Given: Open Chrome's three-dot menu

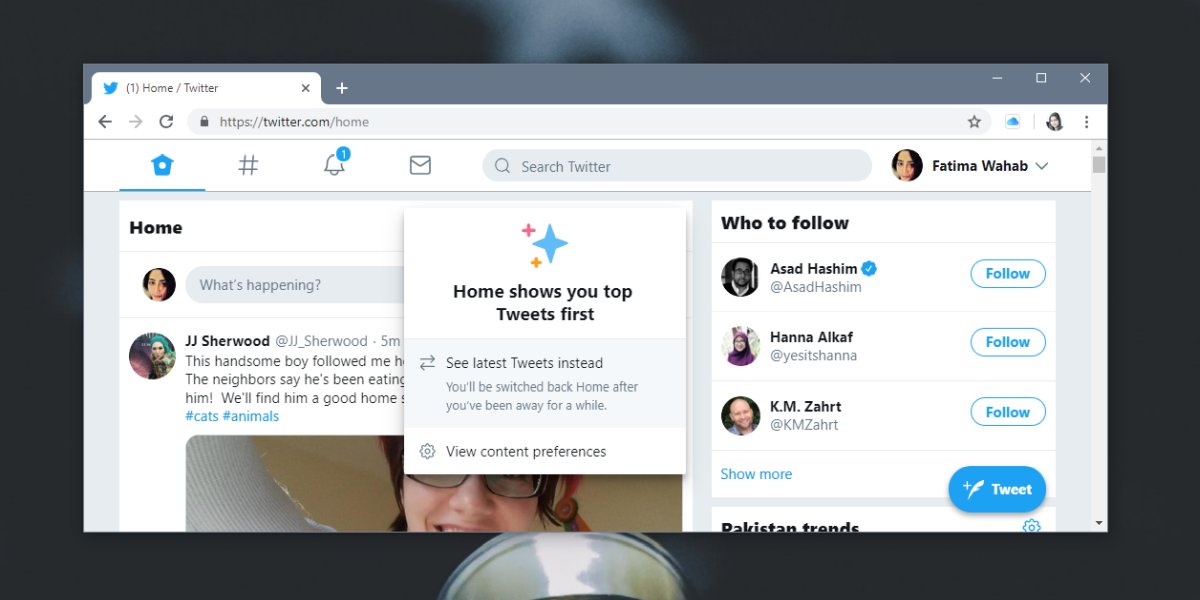Looking at the screenshot, I should coord(1087,121).
